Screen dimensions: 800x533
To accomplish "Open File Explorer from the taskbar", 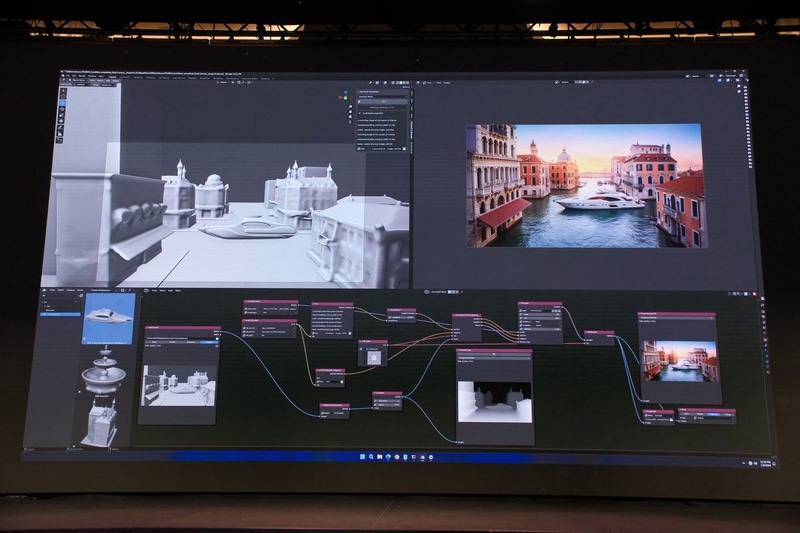I will click(x=380, y=457).
